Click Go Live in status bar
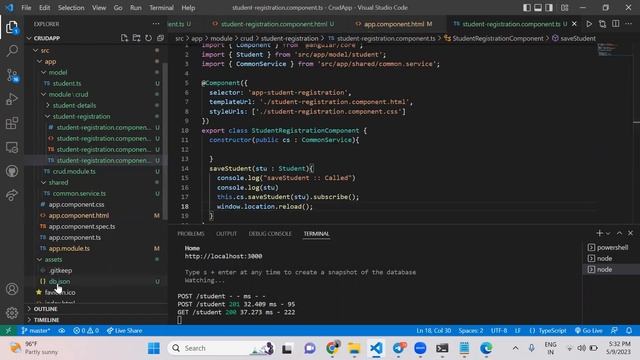The height and width of the screenshot is (360, 640). [589, 331]
